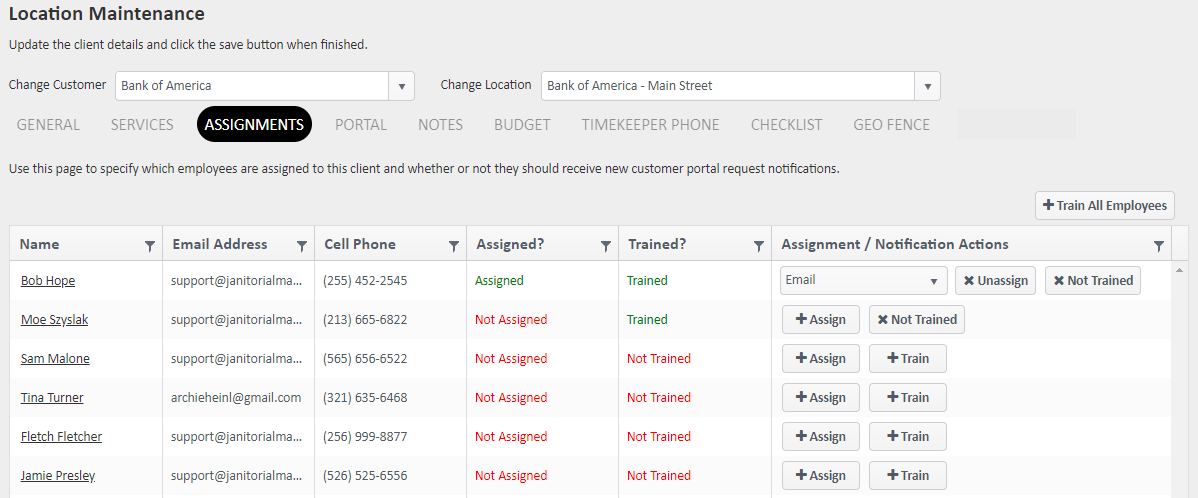
Task: Open the Assigned? column filter icon
Action: click(x=606, y=246)
